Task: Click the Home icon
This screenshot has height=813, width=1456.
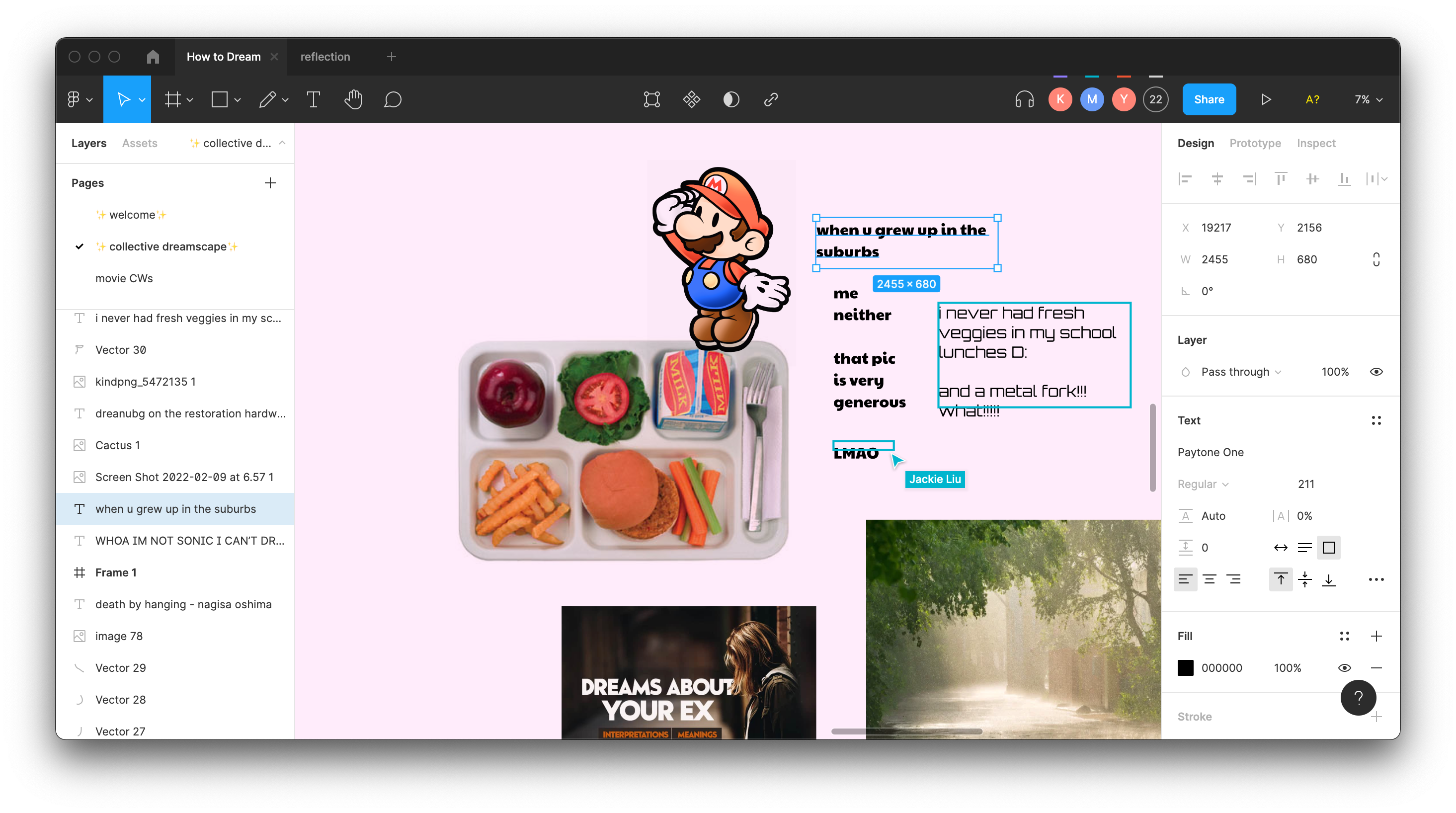Action: pyautogui.click(x=153, y=57)
